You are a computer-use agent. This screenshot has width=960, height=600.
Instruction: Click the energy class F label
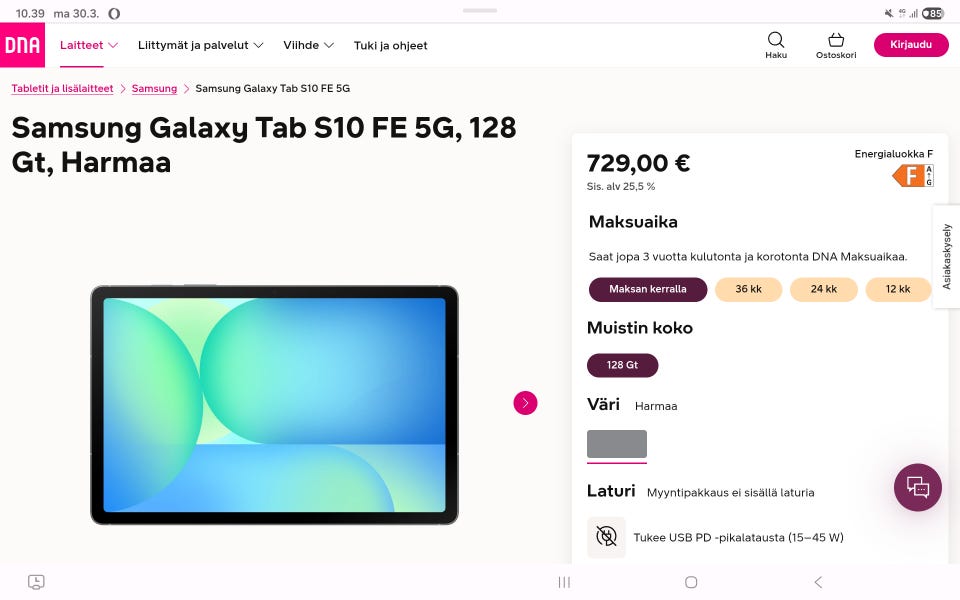(x=912, y=176)
